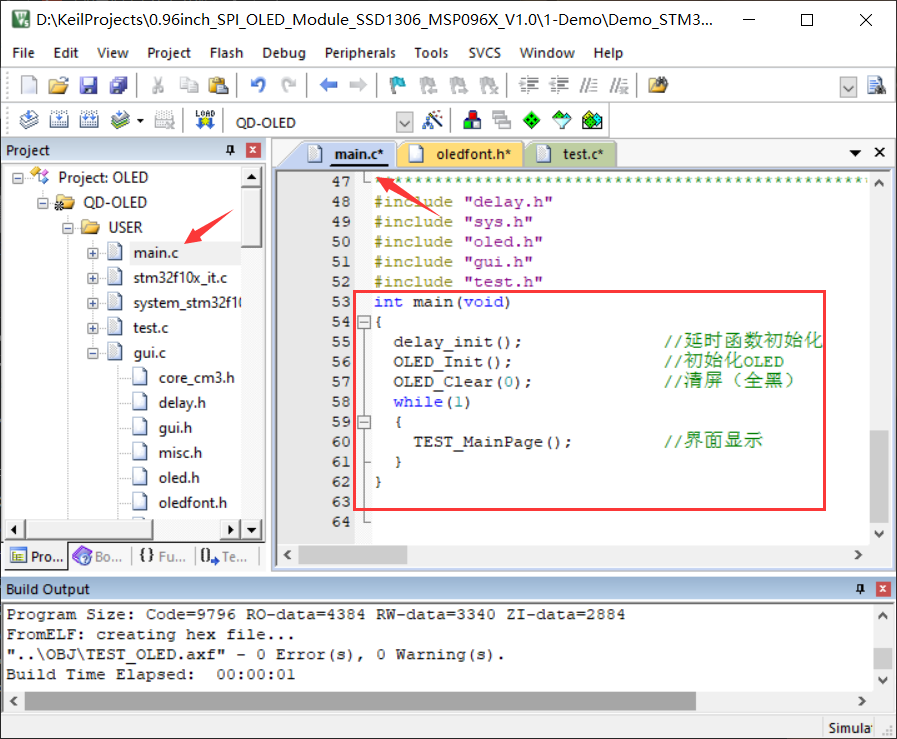Toggle a bookmark on the current line
Screen dimensions: 897x739
click(x=398, y=85)
